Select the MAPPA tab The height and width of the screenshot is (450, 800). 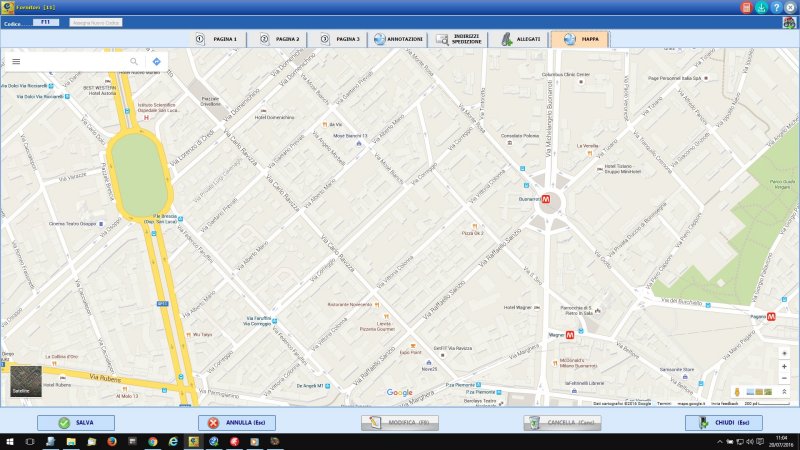[580, 39]
